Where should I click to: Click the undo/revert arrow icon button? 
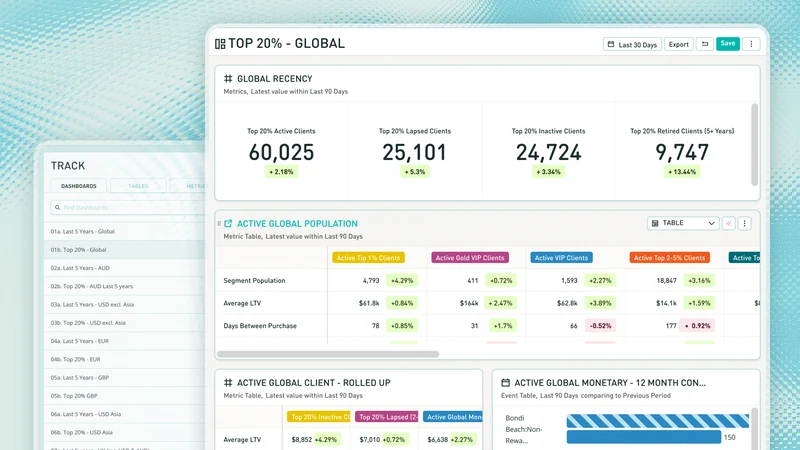pos(705,44)
